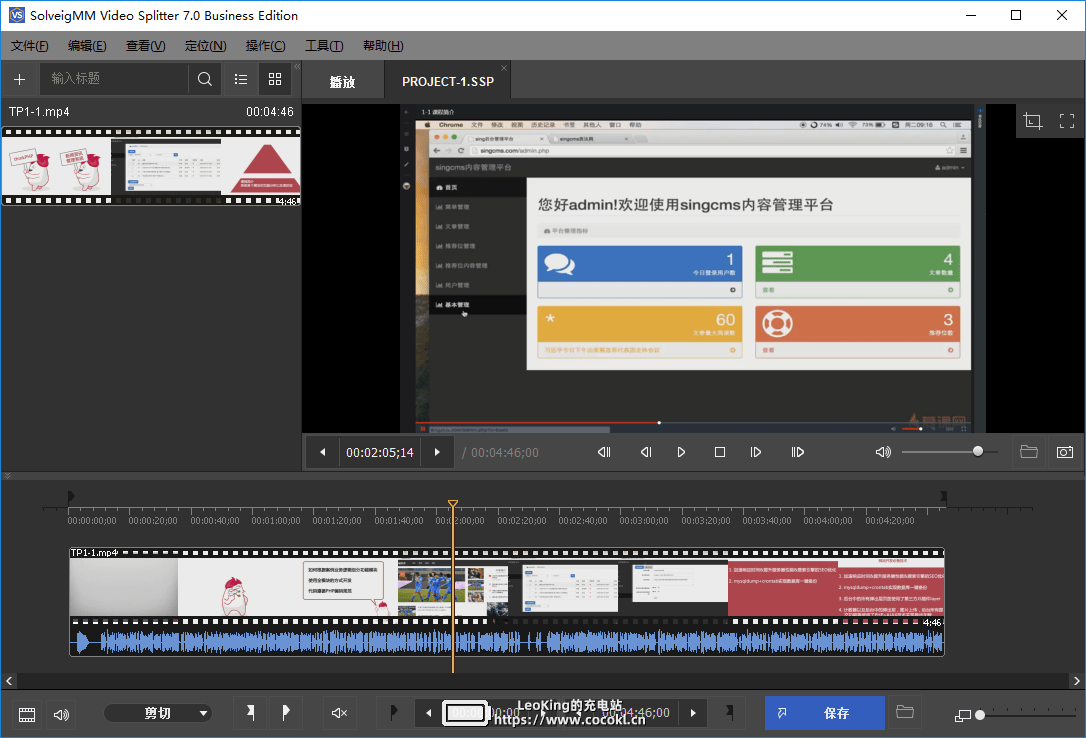Search media with the magnifier icon
This screenshot has width=1086, height=738.
click(204, 79)
